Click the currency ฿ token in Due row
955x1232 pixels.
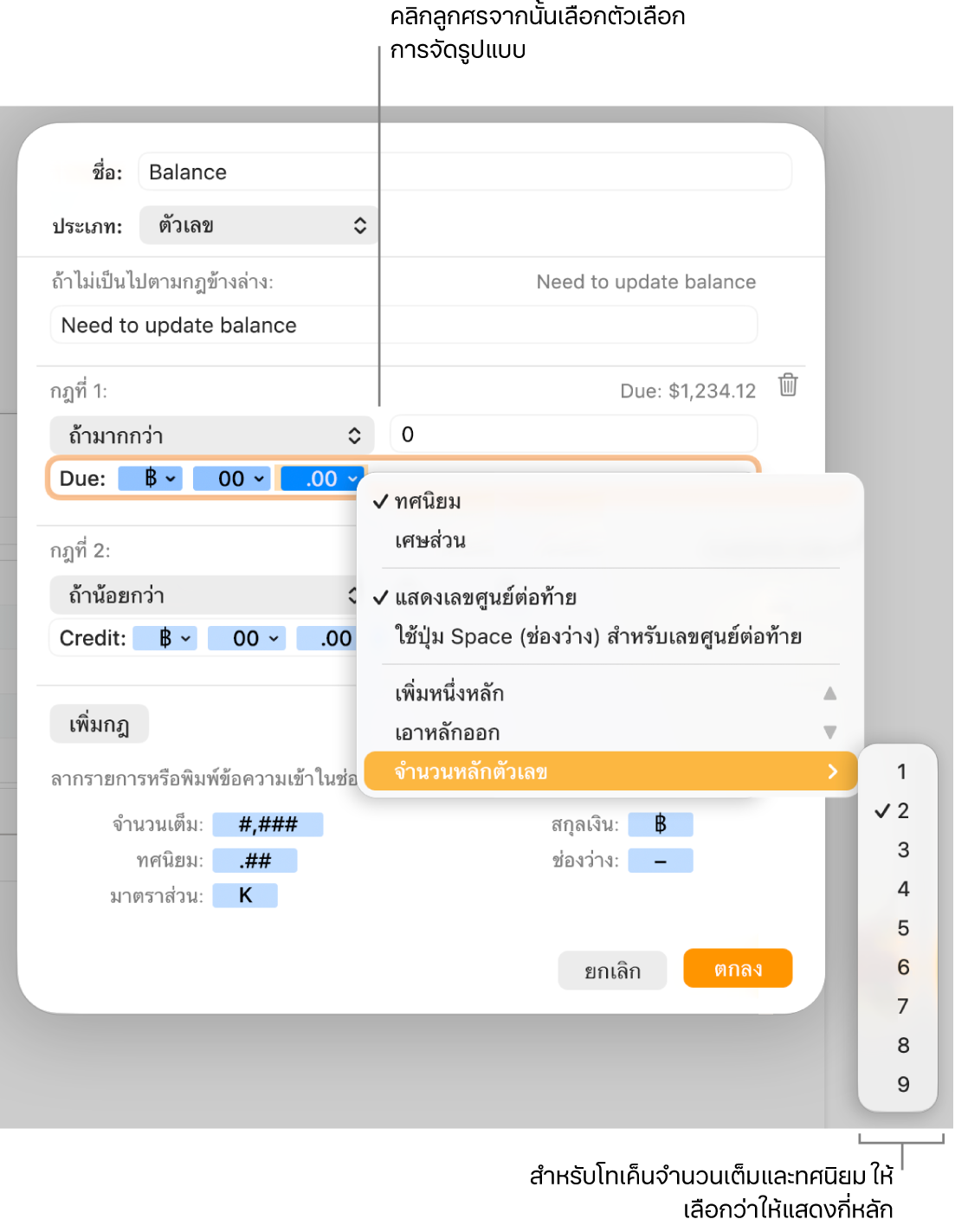(x=151, y=479)
